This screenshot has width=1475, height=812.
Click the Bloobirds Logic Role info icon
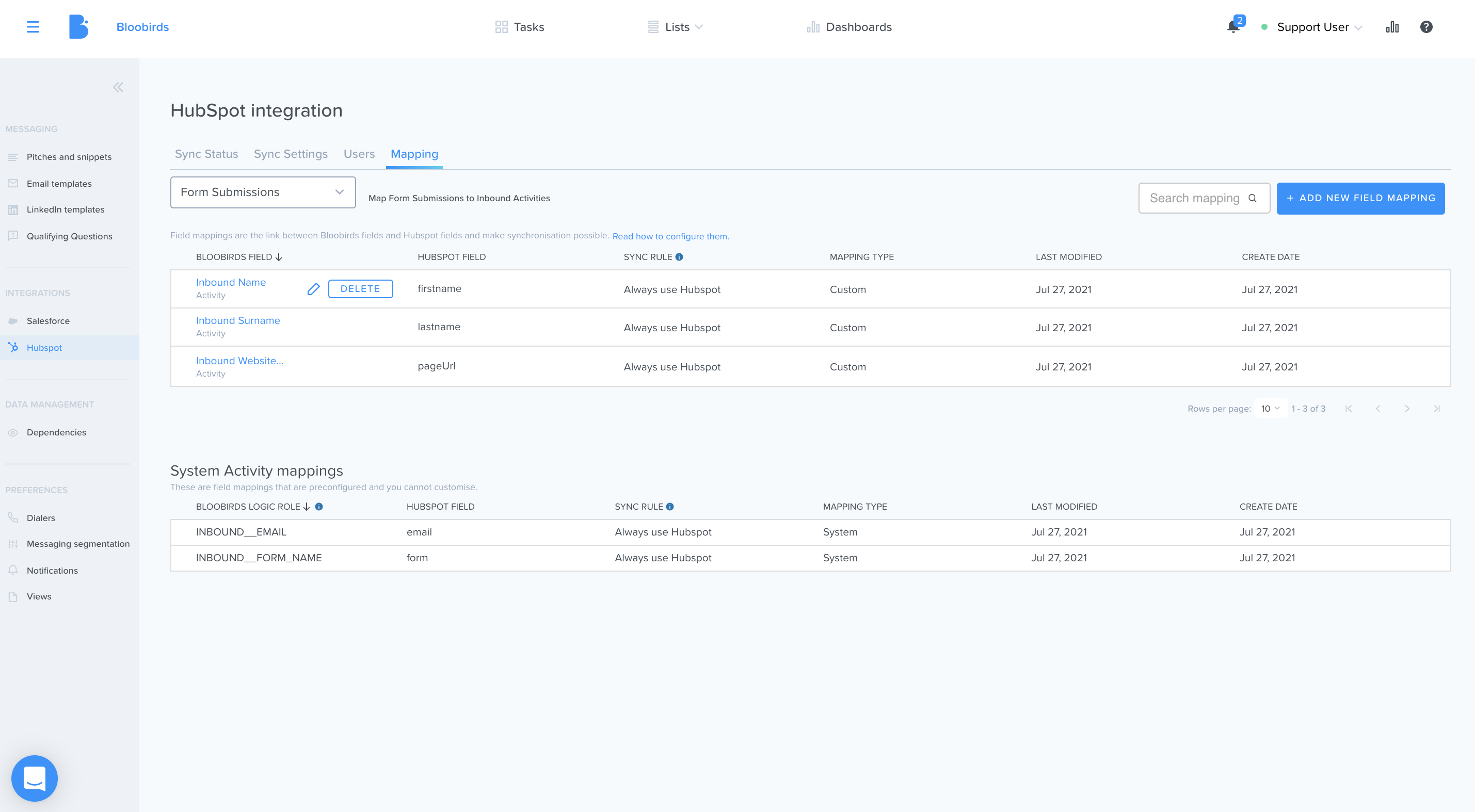(x=319, y=507)
